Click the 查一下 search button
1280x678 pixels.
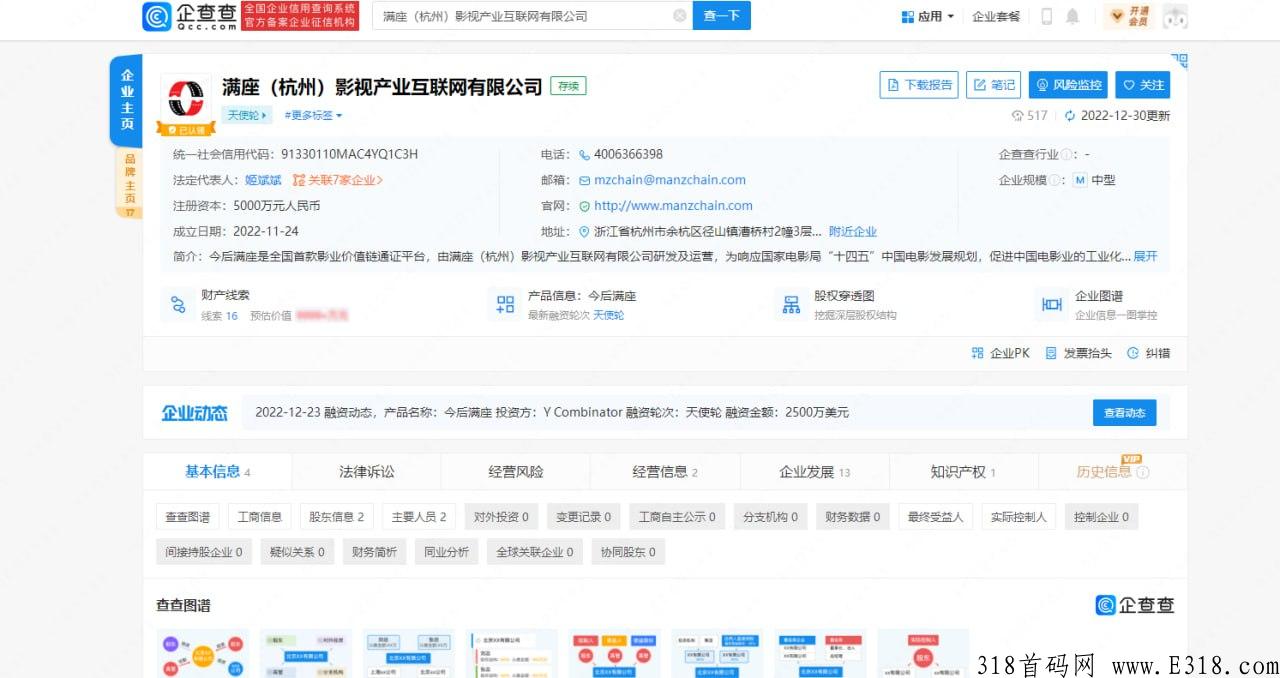pyautogui.click(x=721, y=16)
